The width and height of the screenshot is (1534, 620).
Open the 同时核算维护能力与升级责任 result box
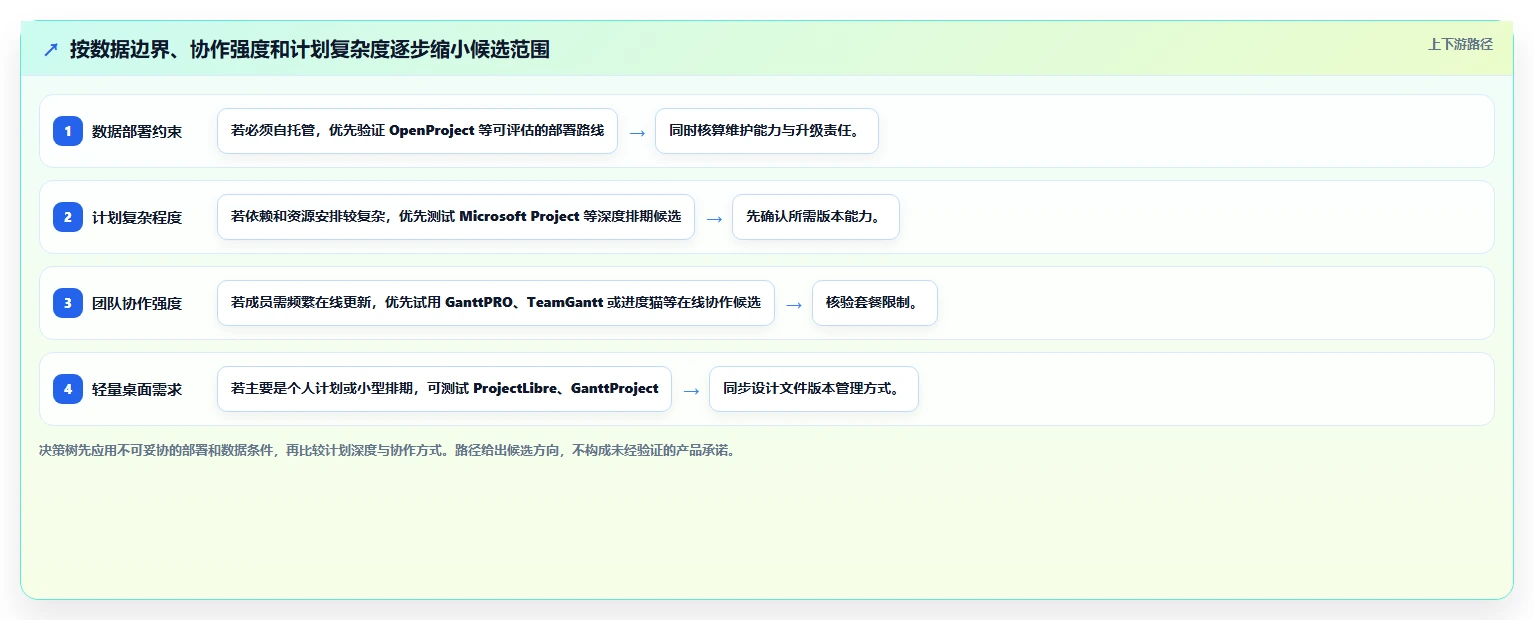pos(767,131)
